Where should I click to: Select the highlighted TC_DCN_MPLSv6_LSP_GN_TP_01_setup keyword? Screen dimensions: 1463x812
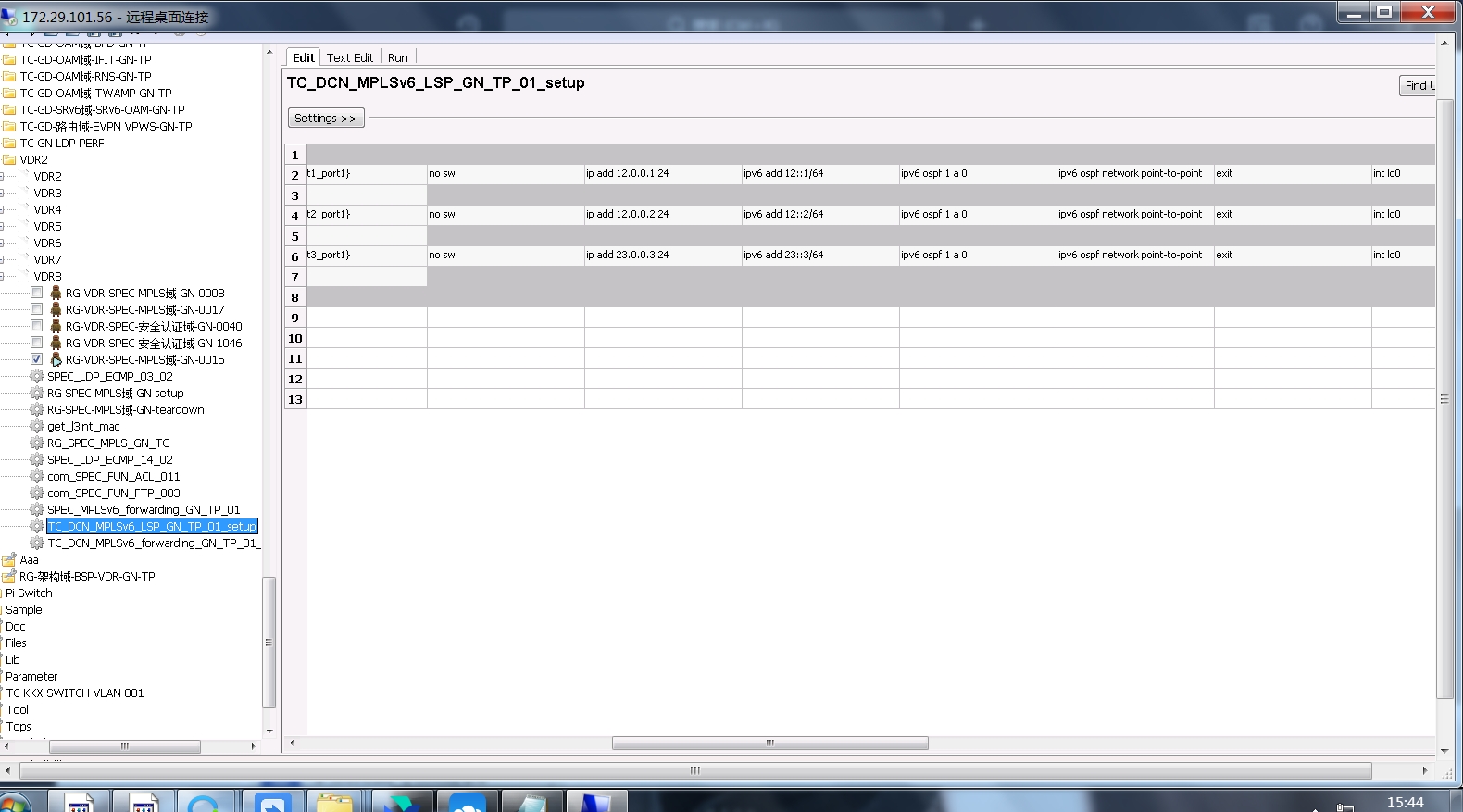pyautogui.click(x=152, y=526)
